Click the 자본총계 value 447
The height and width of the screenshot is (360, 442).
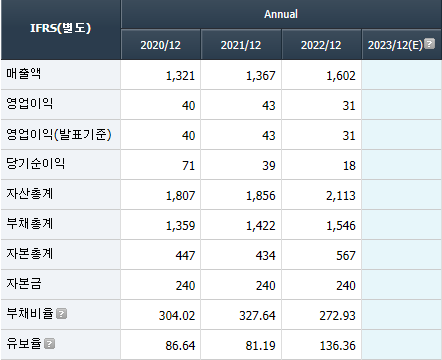185,256
